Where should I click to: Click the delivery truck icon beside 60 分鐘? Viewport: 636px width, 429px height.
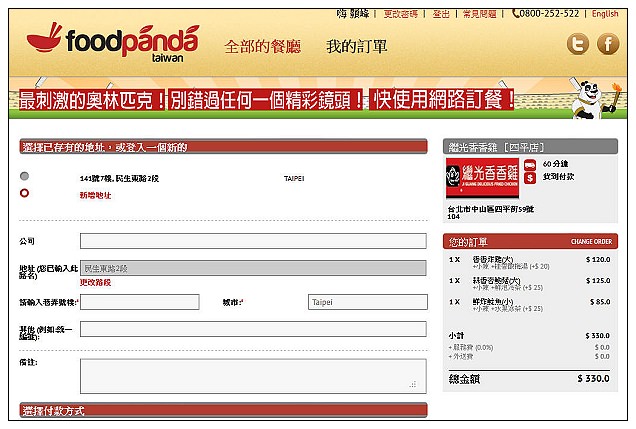(x=530, y=165)
